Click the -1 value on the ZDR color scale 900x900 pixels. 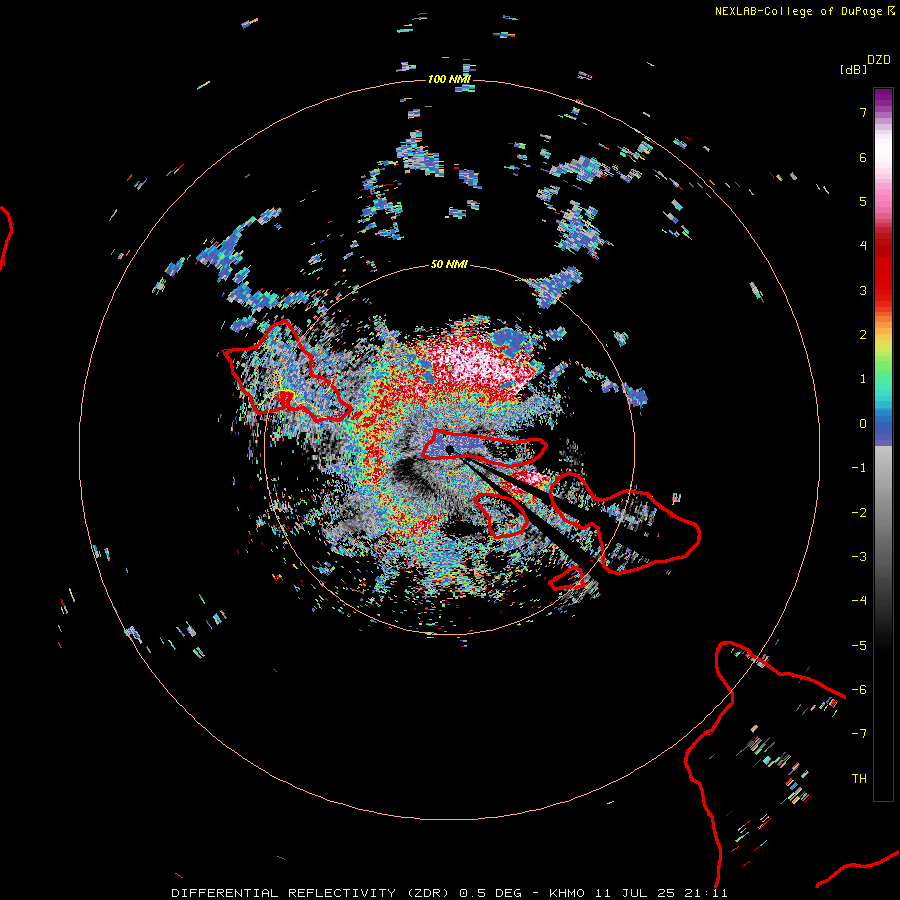(859, 468)
